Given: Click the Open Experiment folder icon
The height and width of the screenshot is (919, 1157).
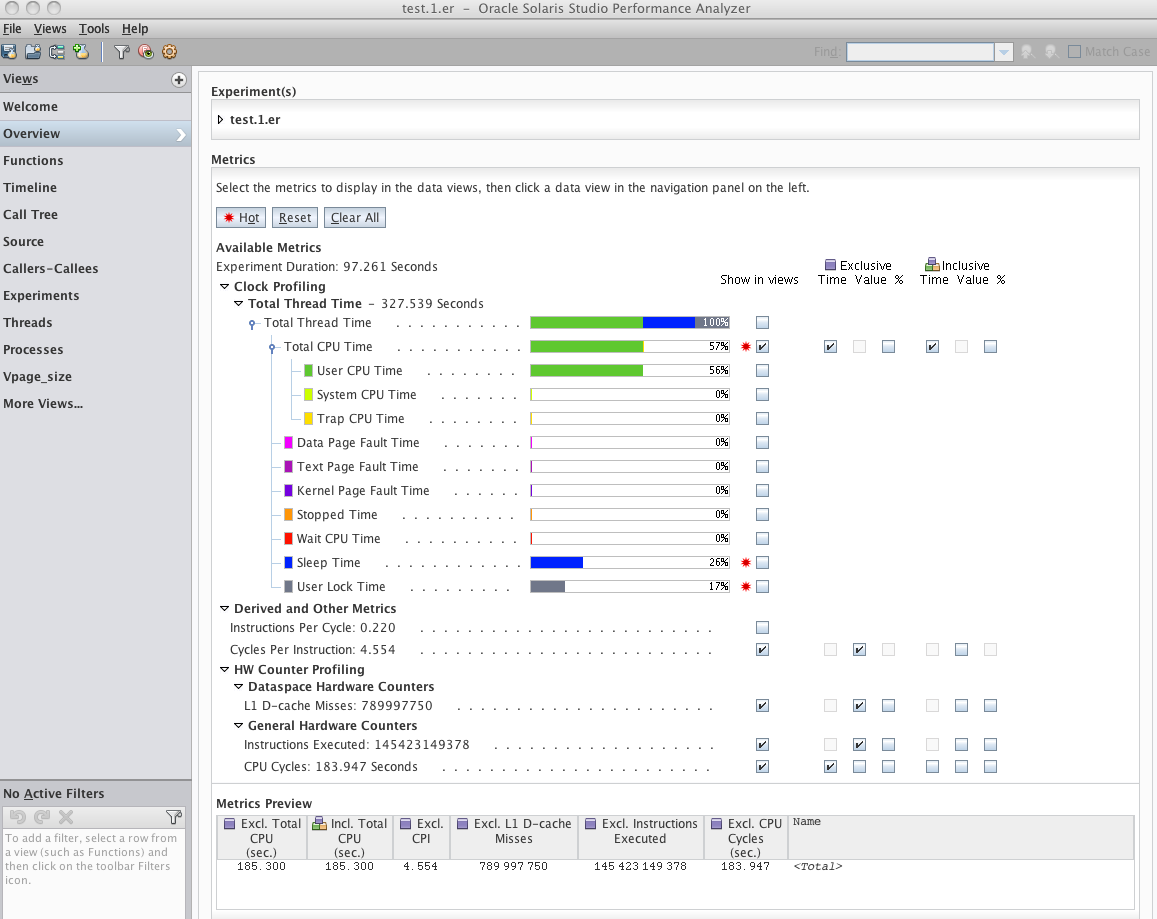Looking at the screenshot, I should coord(33,52).
